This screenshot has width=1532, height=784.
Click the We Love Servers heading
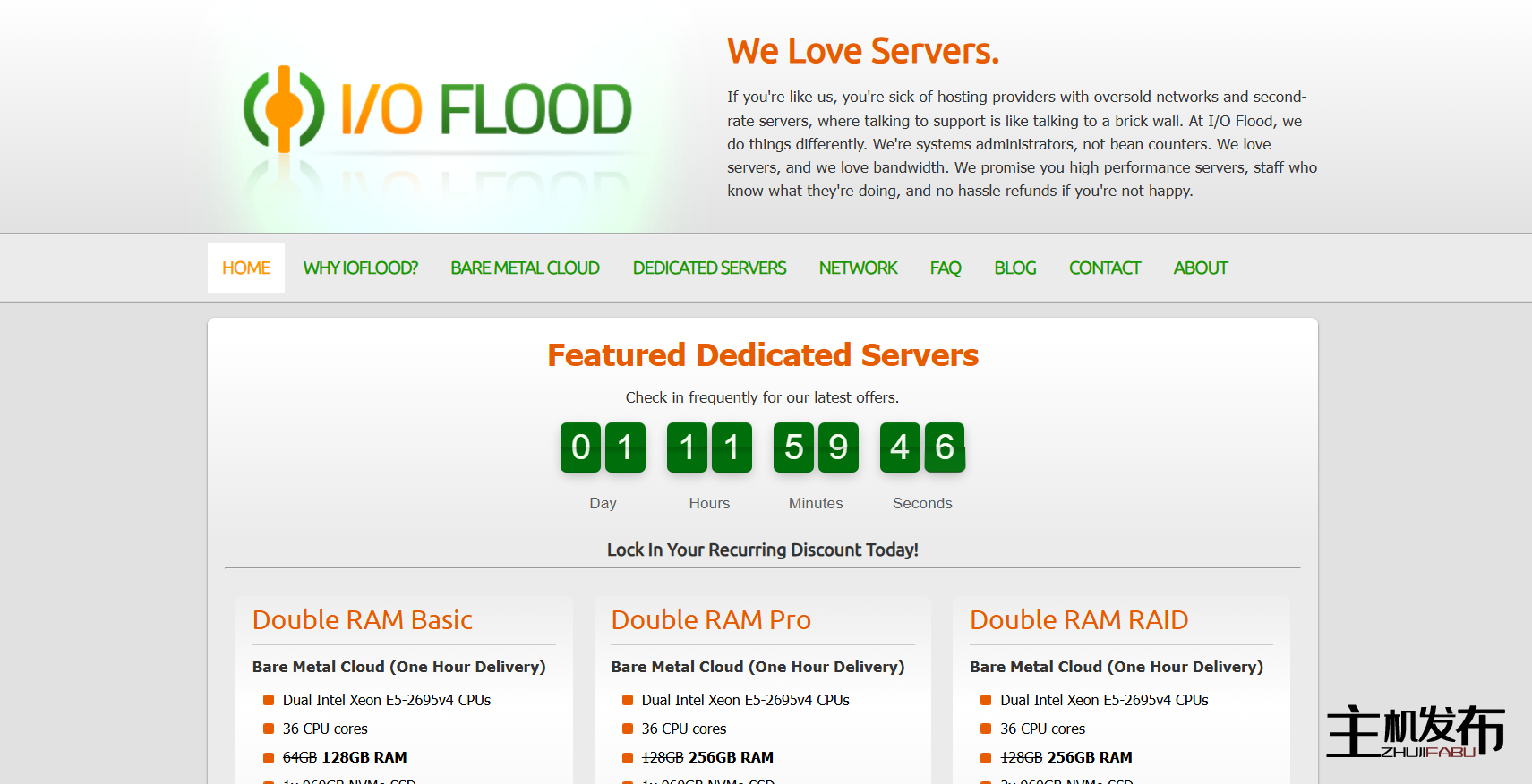pyautogui.click(x=862, y=52)
